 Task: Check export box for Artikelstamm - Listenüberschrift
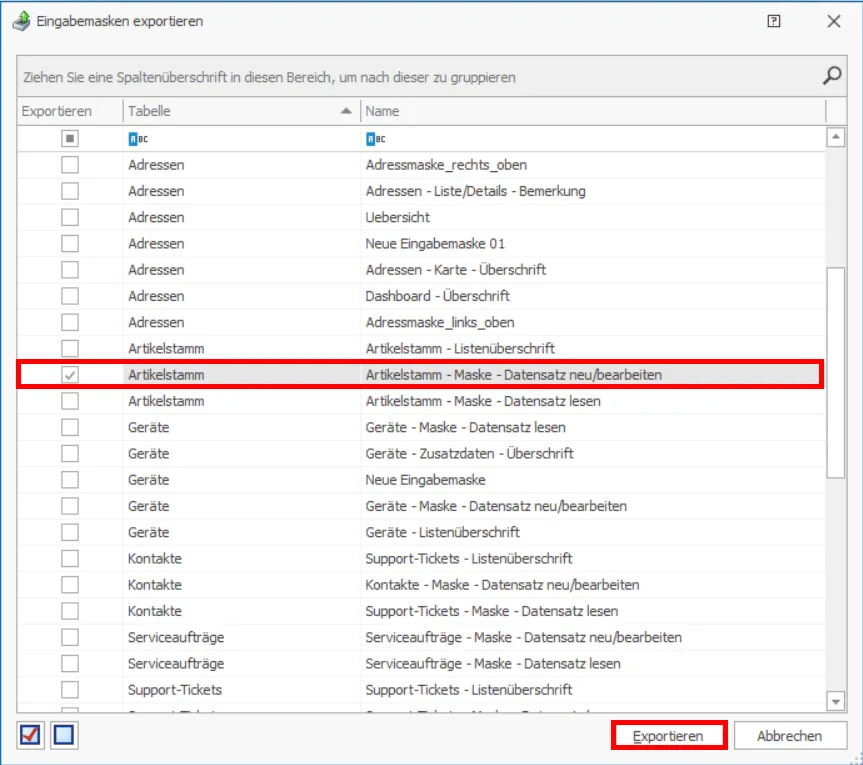[70, 348]
